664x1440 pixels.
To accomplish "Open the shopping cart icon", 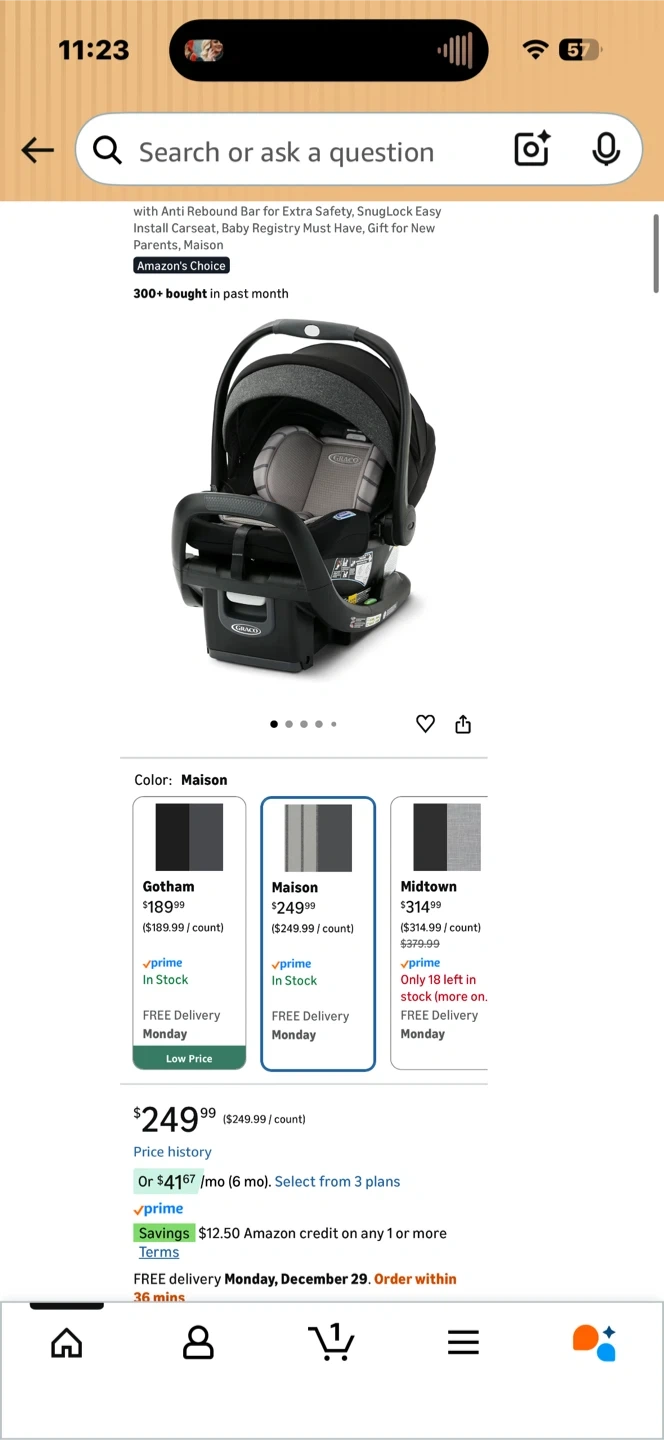I will point(331,1342).
